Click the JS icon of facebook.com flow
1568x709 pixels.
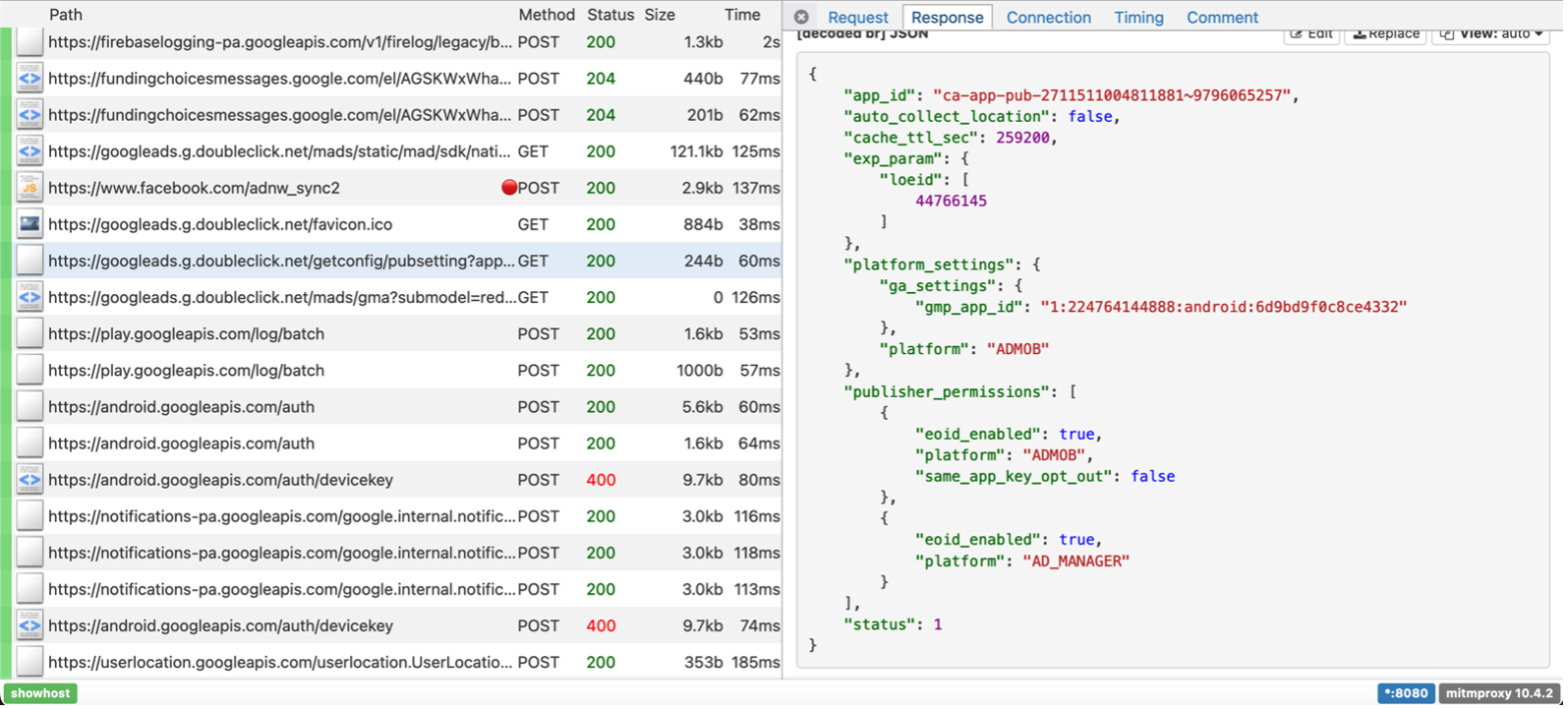click(x=29, y=188)
